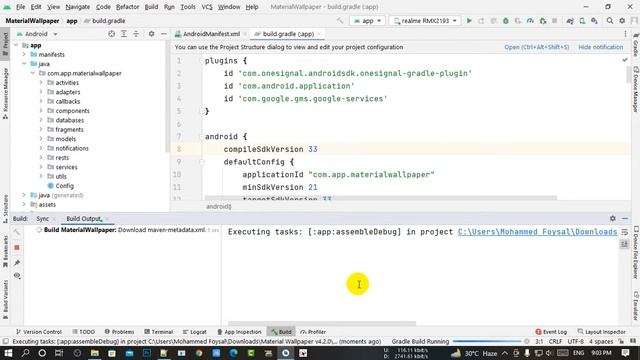The image size is (640, 360).
Task: Open the VCS menu
Action: coord(207,7)
